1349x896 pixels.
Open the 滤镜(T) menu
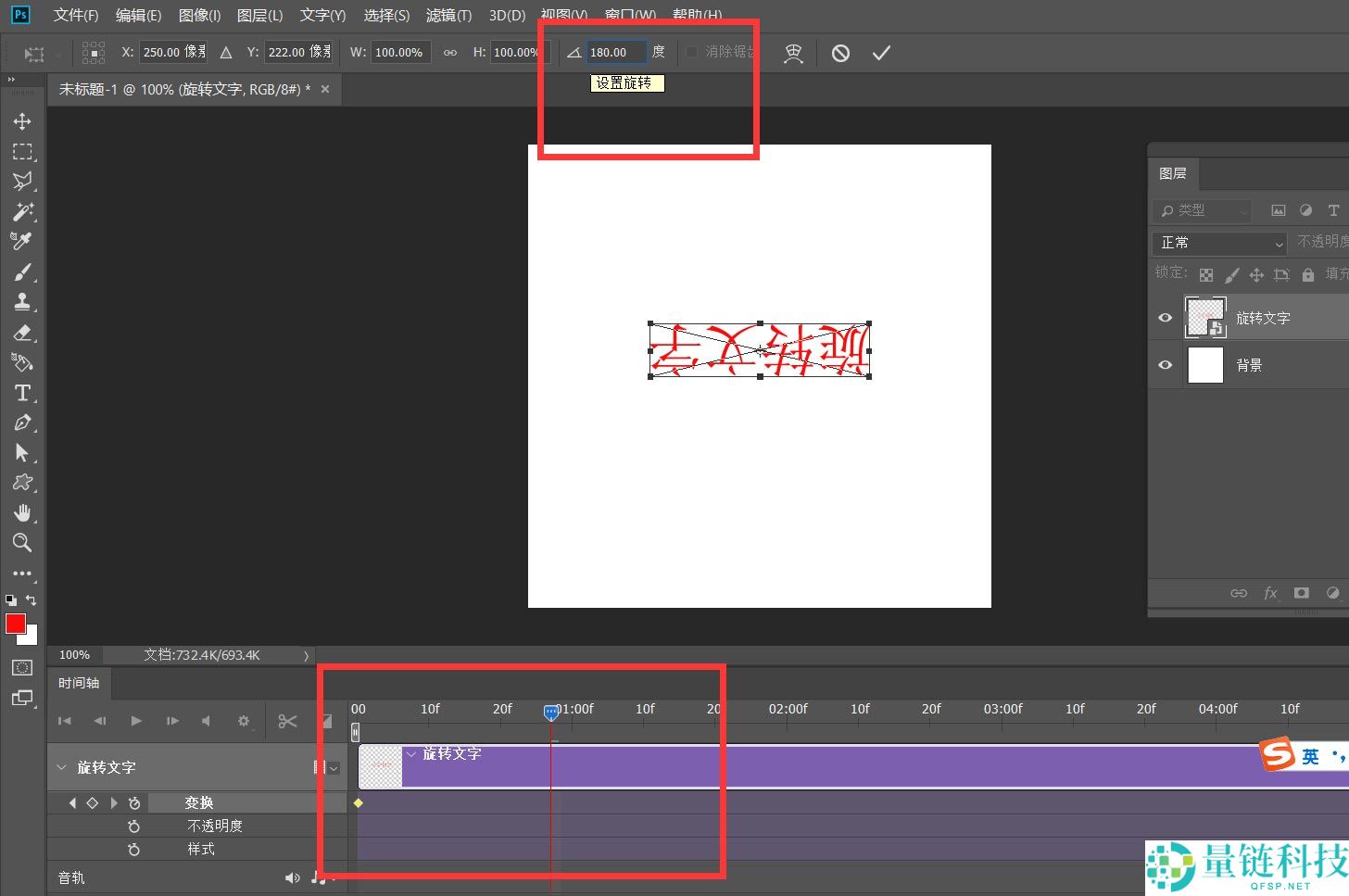coord(448,16)
